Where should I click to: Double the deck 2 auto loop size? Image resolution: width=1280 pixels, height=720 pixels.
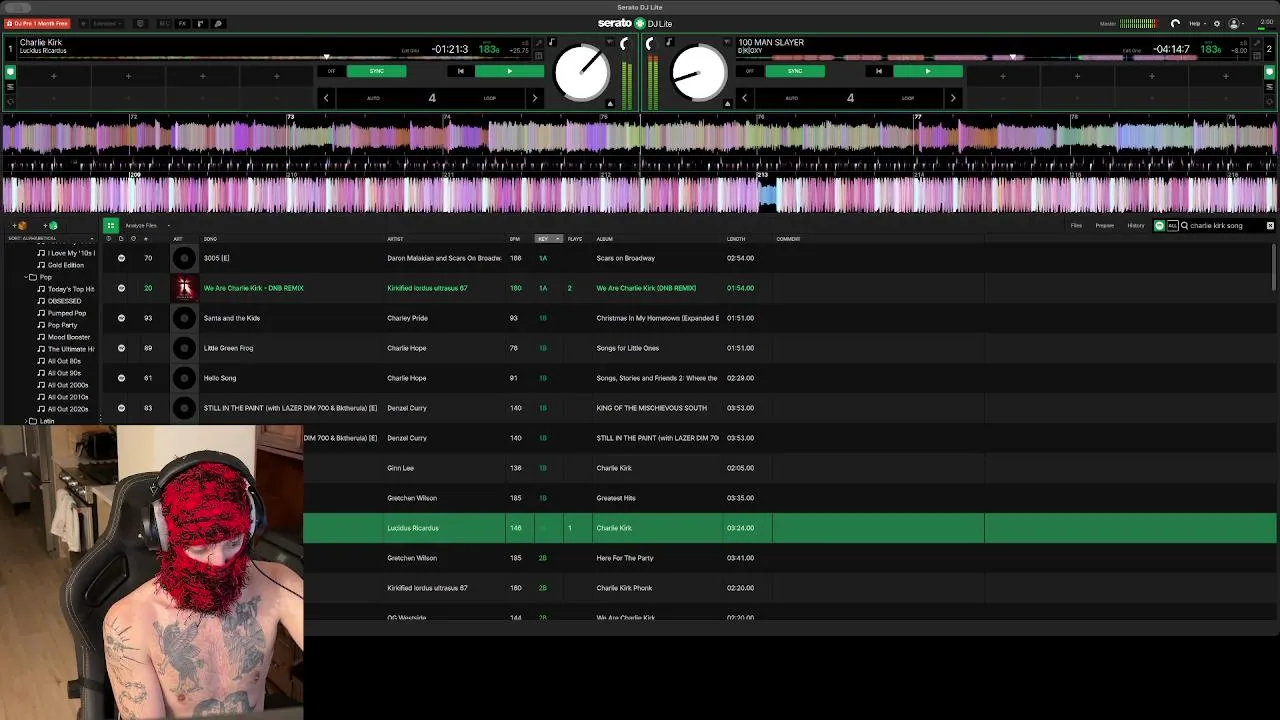pos(953,98)
